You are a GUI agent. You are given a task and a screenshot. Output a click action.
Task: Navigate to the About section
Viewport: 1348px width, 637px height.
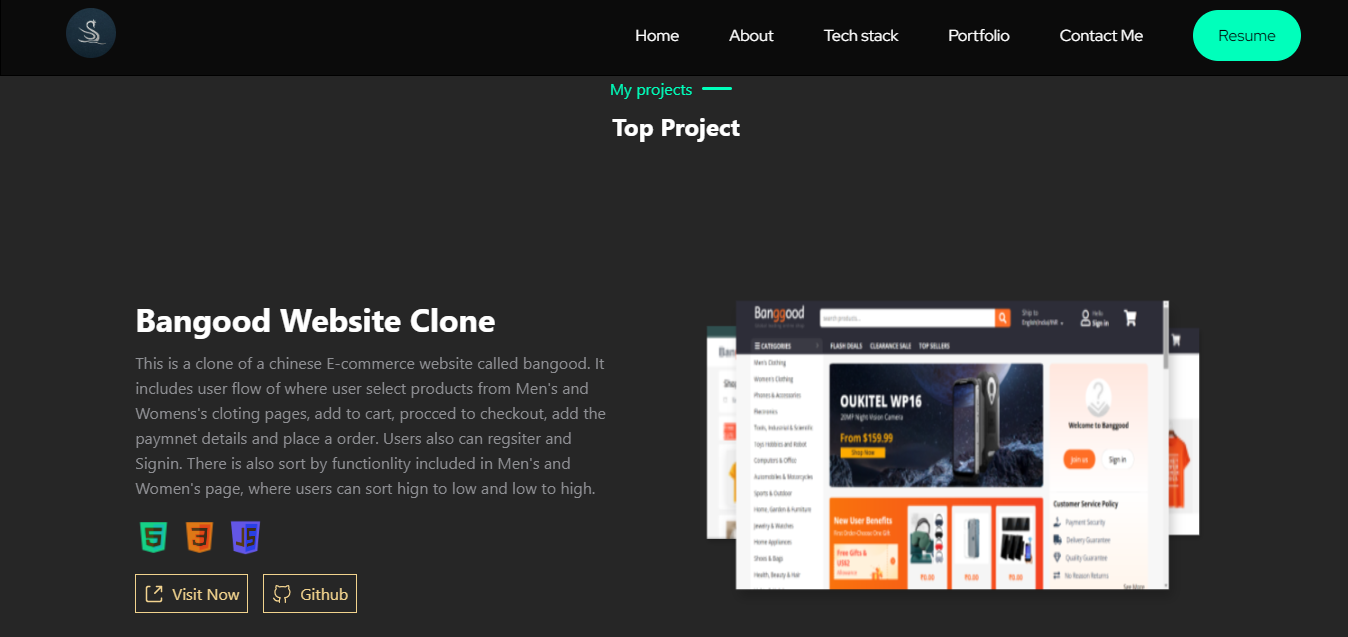pos(751,35)
